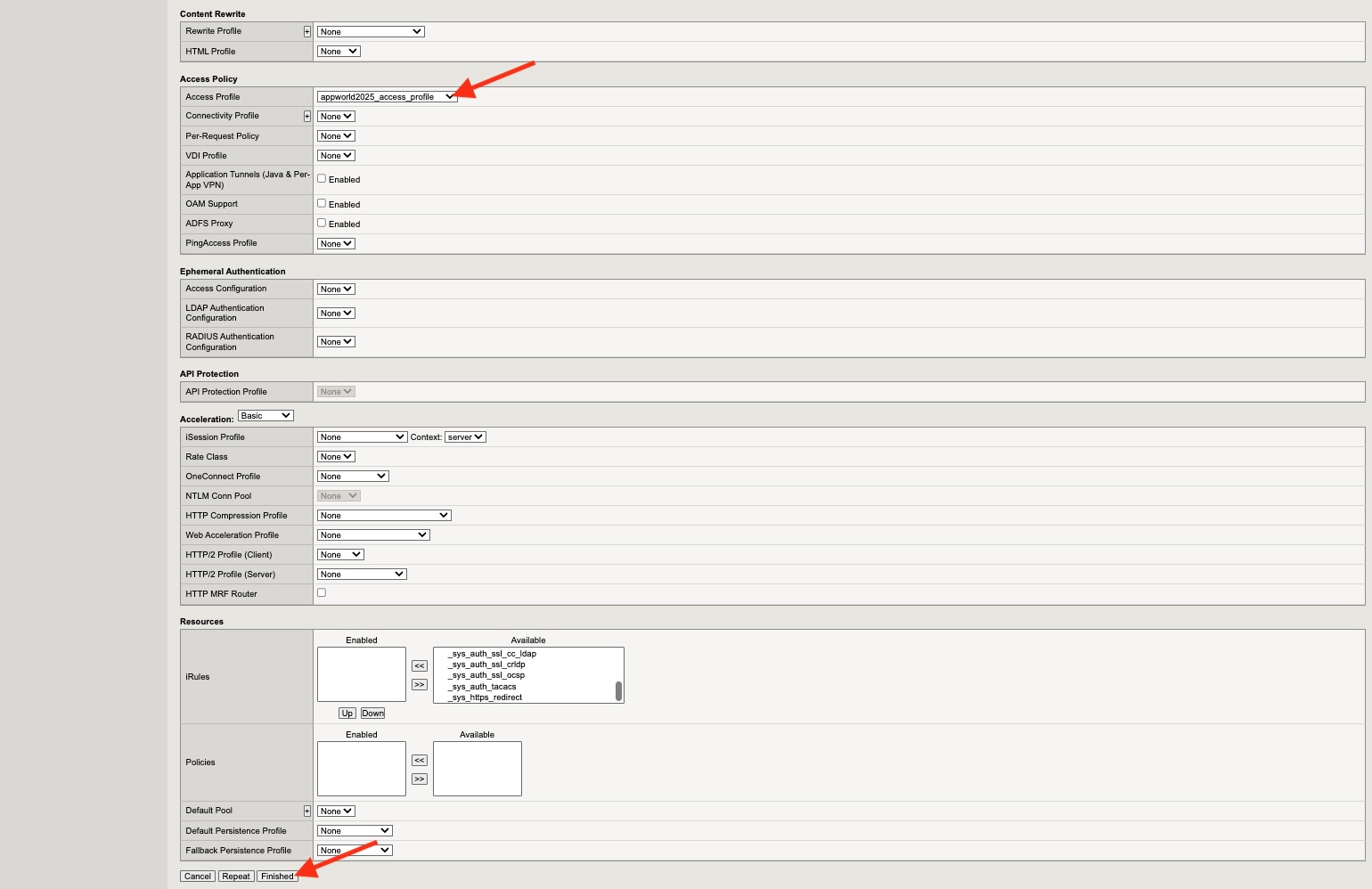The height and width of the screenshot is (889, 1372).
Task: Open the OneConnect Profile dropdown
Action: click(x=353, y=477)
